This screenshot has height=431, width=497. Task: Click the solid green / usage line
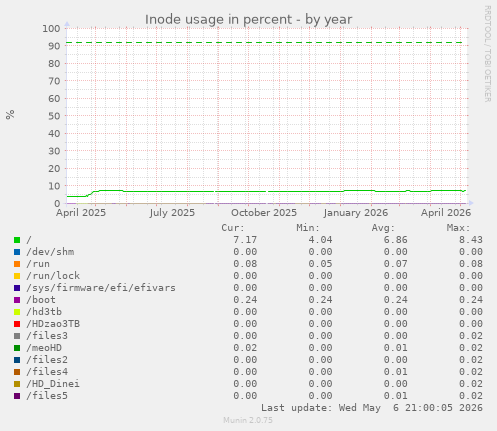tap(265, 191)
